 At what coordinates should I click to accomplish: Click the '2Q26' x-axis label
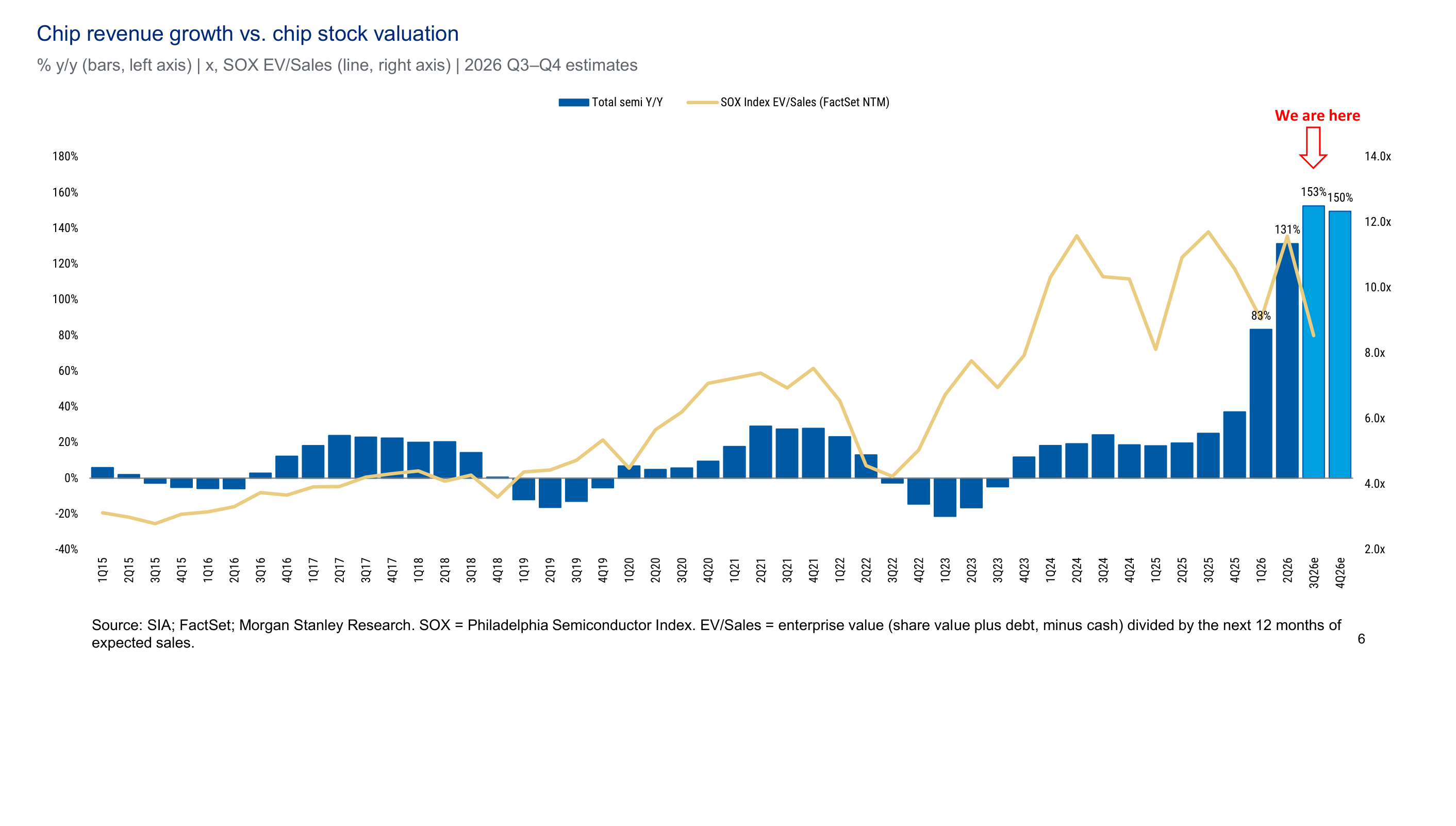(1287, 570)
